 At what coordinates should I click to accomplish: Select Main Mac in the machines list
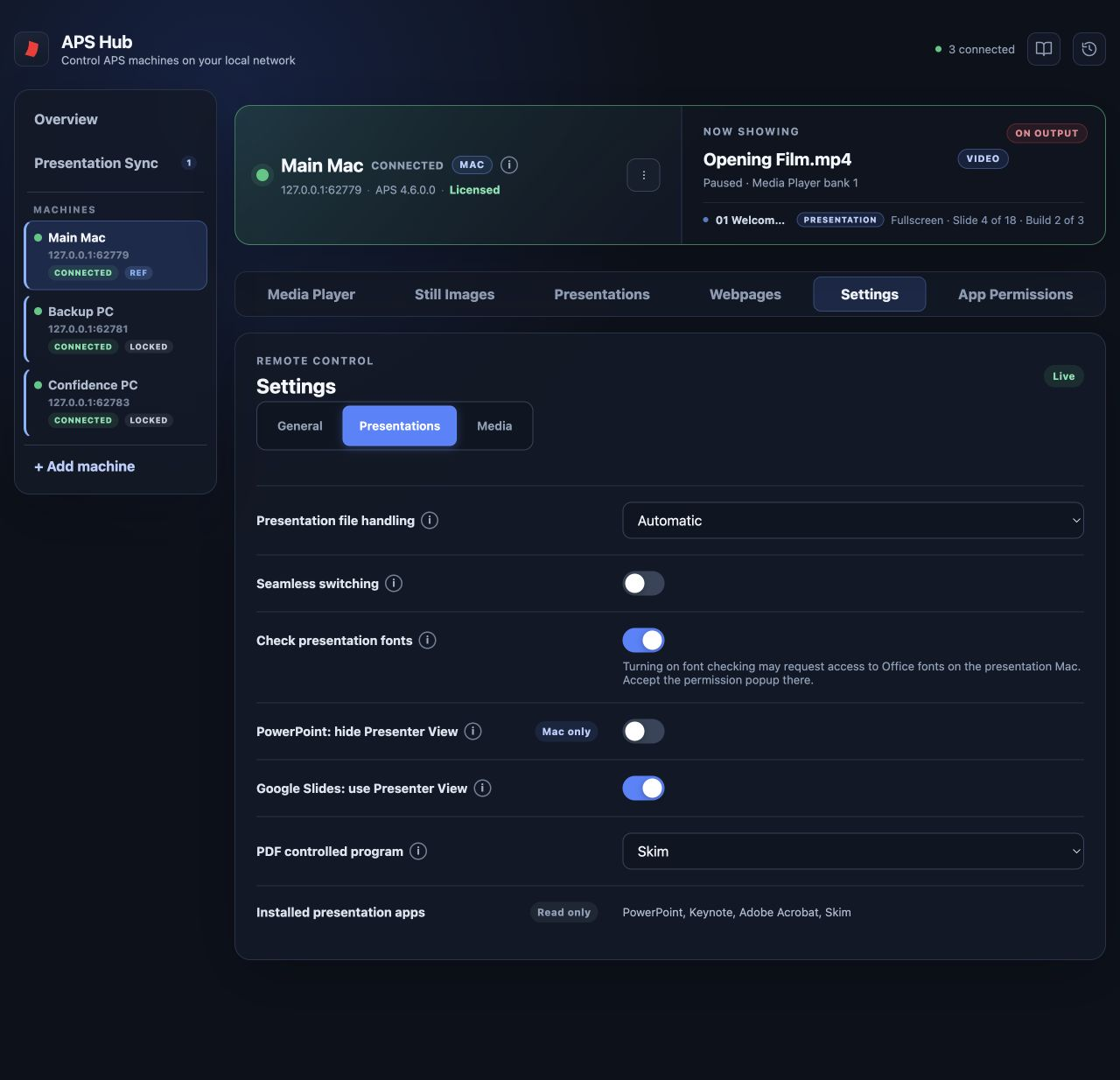(x=115, y=255)
